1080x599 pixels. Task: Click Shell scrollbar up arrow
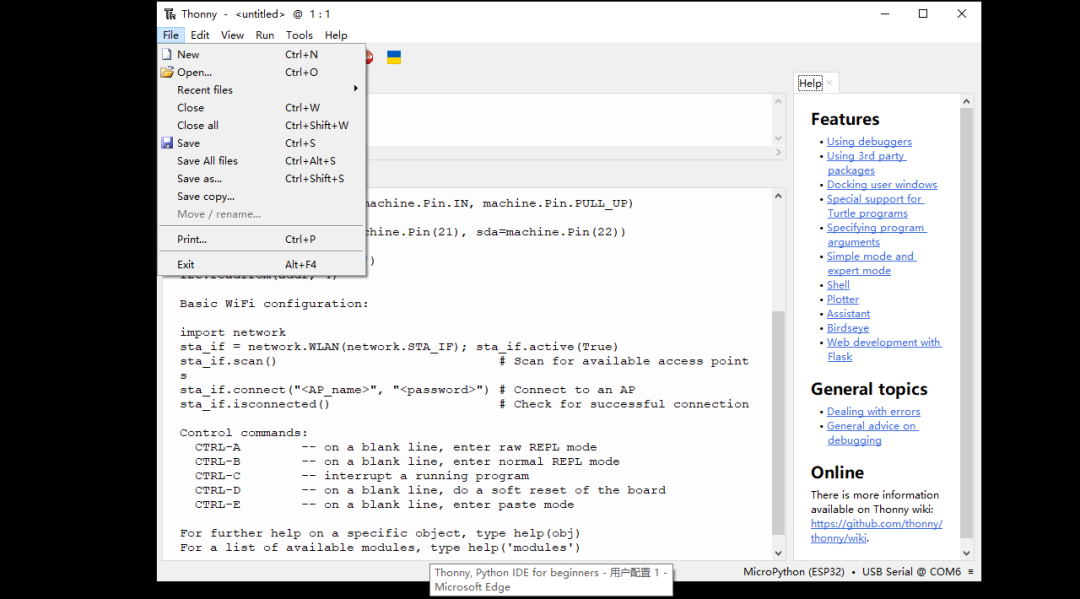tap(778, 196)
